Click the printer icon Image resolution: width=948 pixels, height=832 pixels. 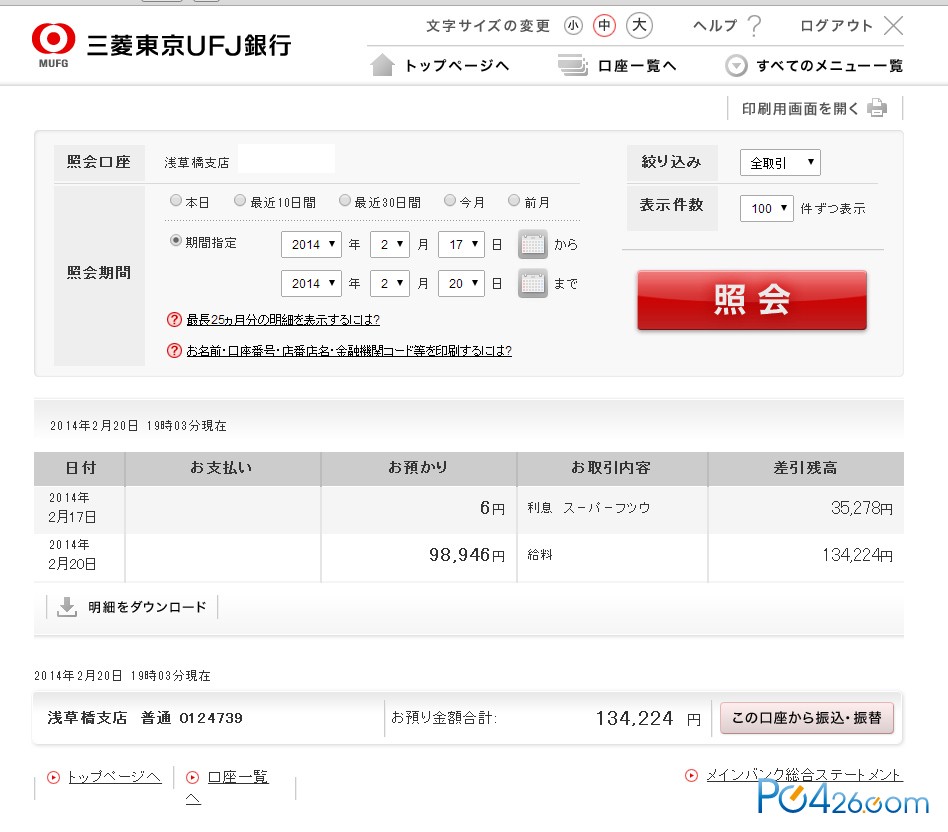877,108
